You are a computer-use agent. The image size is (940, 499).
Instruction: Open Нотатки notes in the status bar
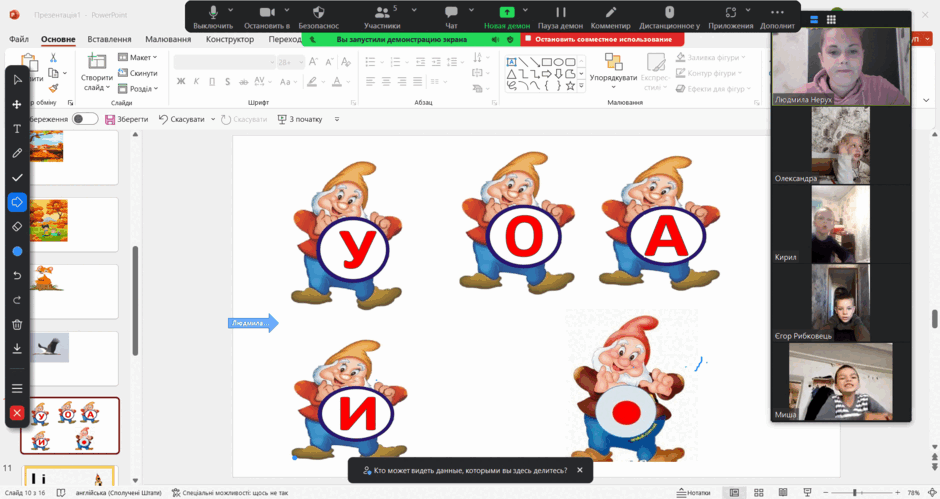coord(692,492)
